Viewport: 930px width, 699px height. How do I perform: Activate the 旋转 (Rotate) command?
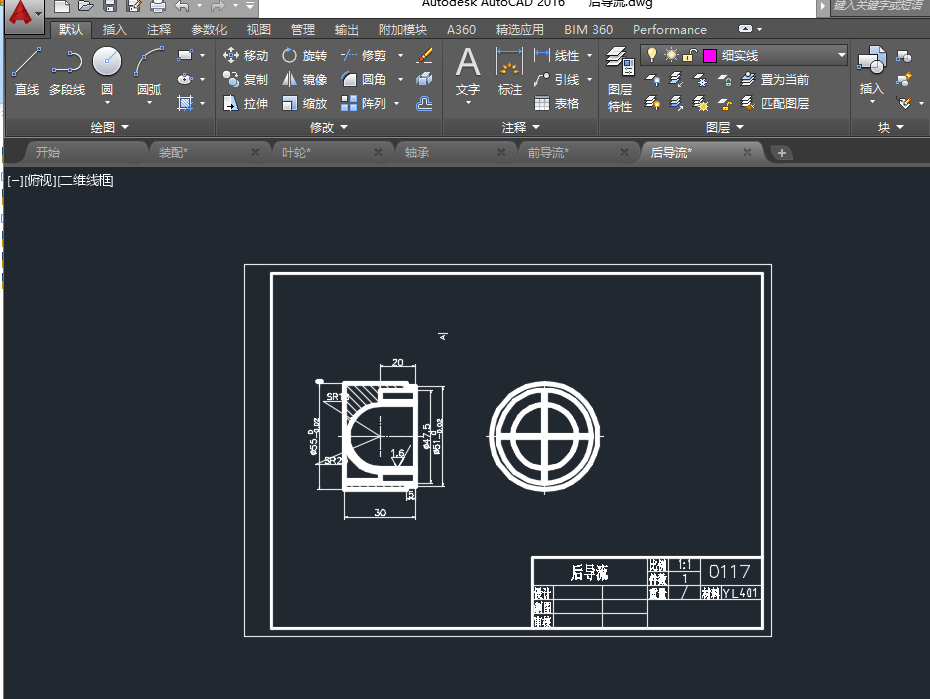(304, 55)
